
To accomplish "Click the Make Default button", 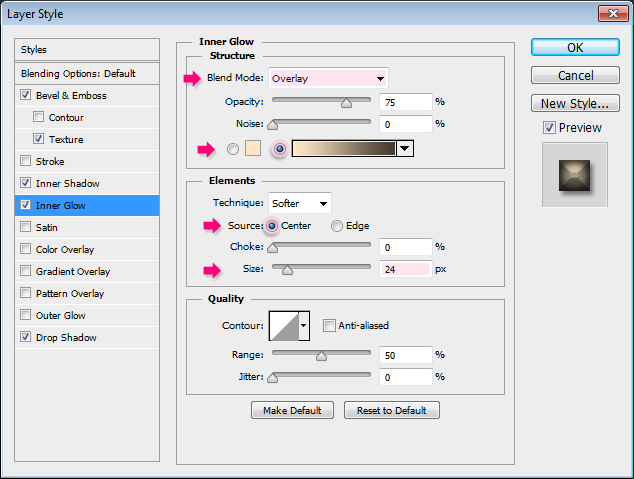I will click(292, 410).
